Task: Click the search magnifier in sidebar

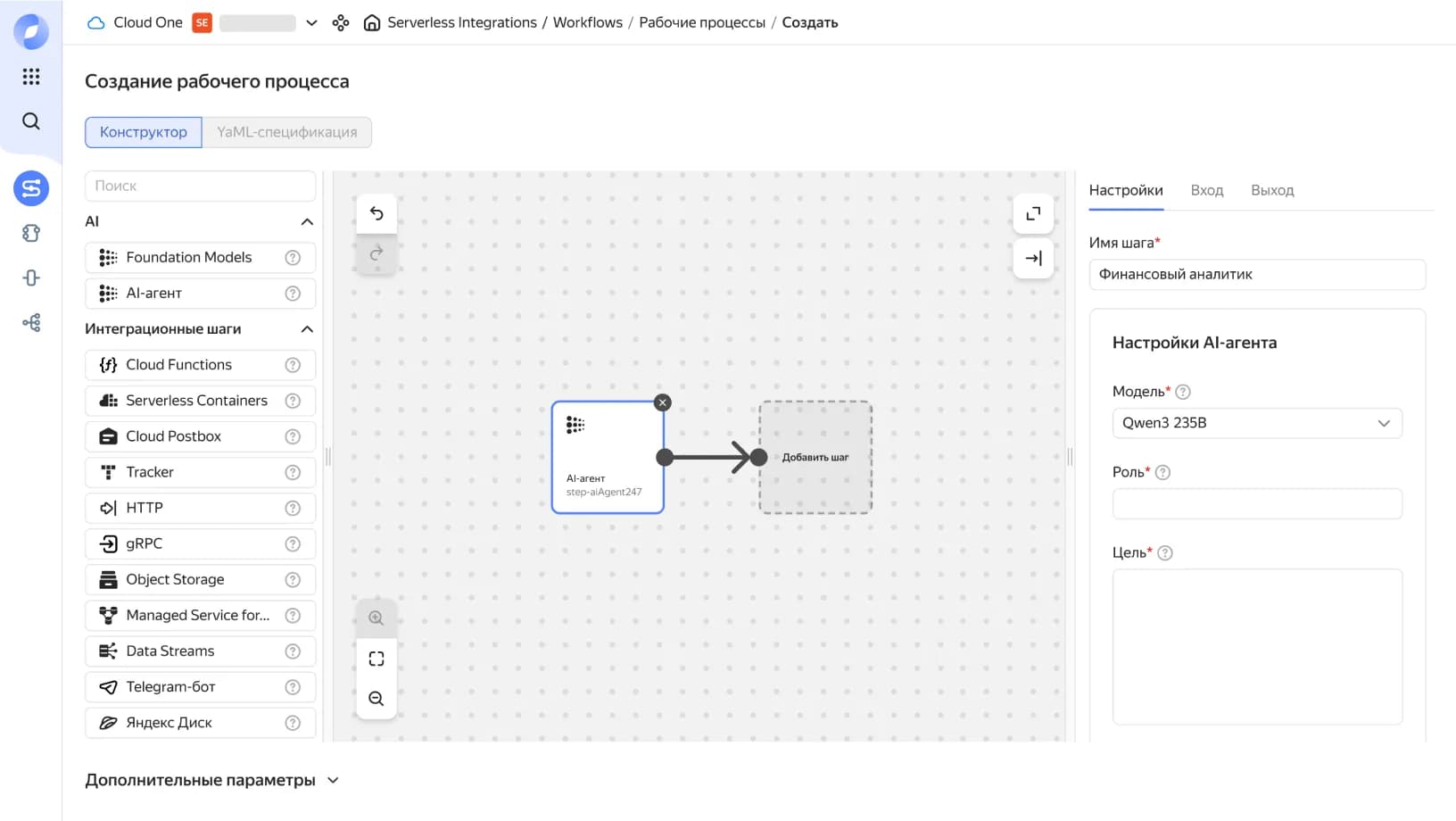Action: 31,121
